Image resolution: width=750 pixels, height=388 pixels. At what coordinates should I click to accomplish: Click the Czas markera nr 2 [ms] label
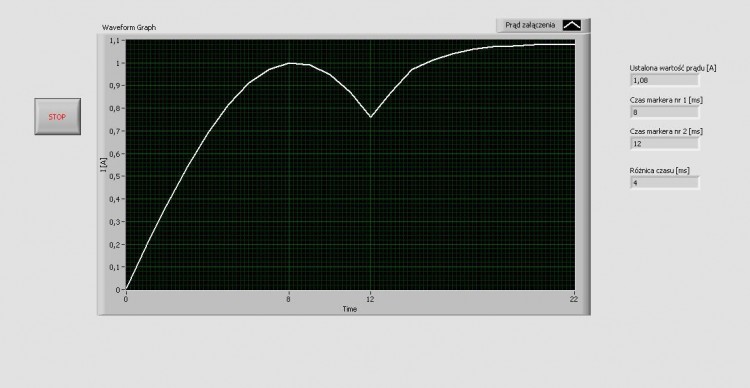click(x=666, y=131)
